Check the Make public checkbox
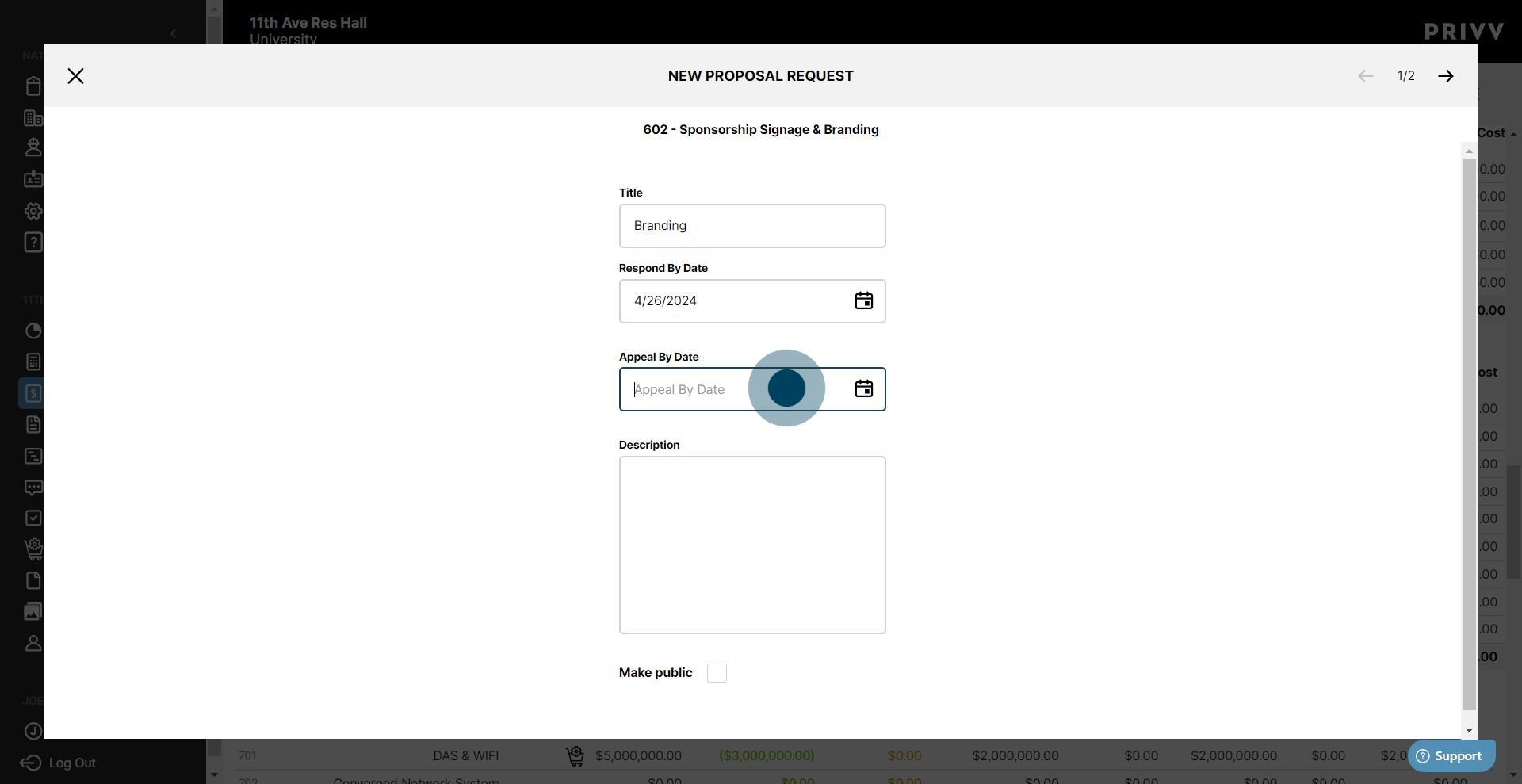This screenshot has width=1522, height=784. [x=717, y=673]
